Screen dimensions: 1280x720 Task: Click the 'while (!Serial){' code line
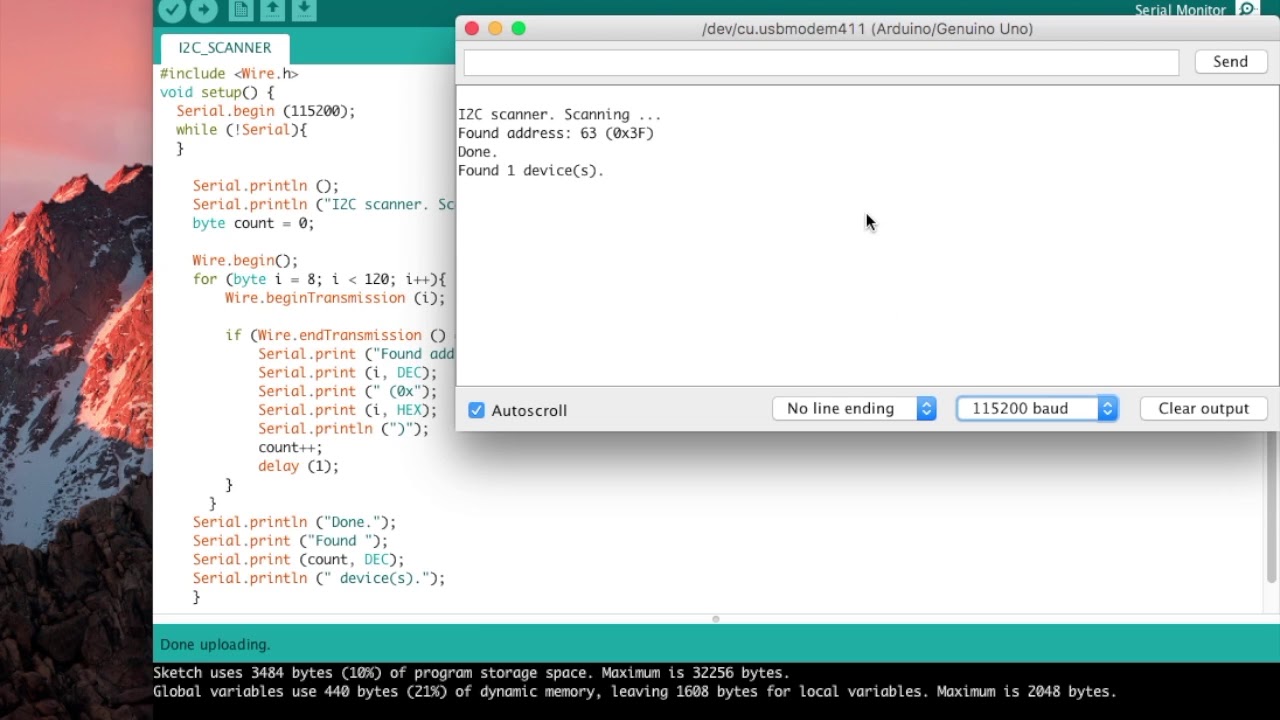(241, 130)
